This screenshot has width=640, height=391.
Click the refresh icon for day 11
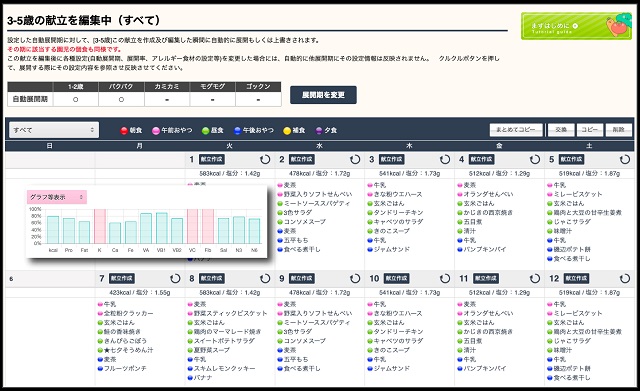[x=535, y=279]
